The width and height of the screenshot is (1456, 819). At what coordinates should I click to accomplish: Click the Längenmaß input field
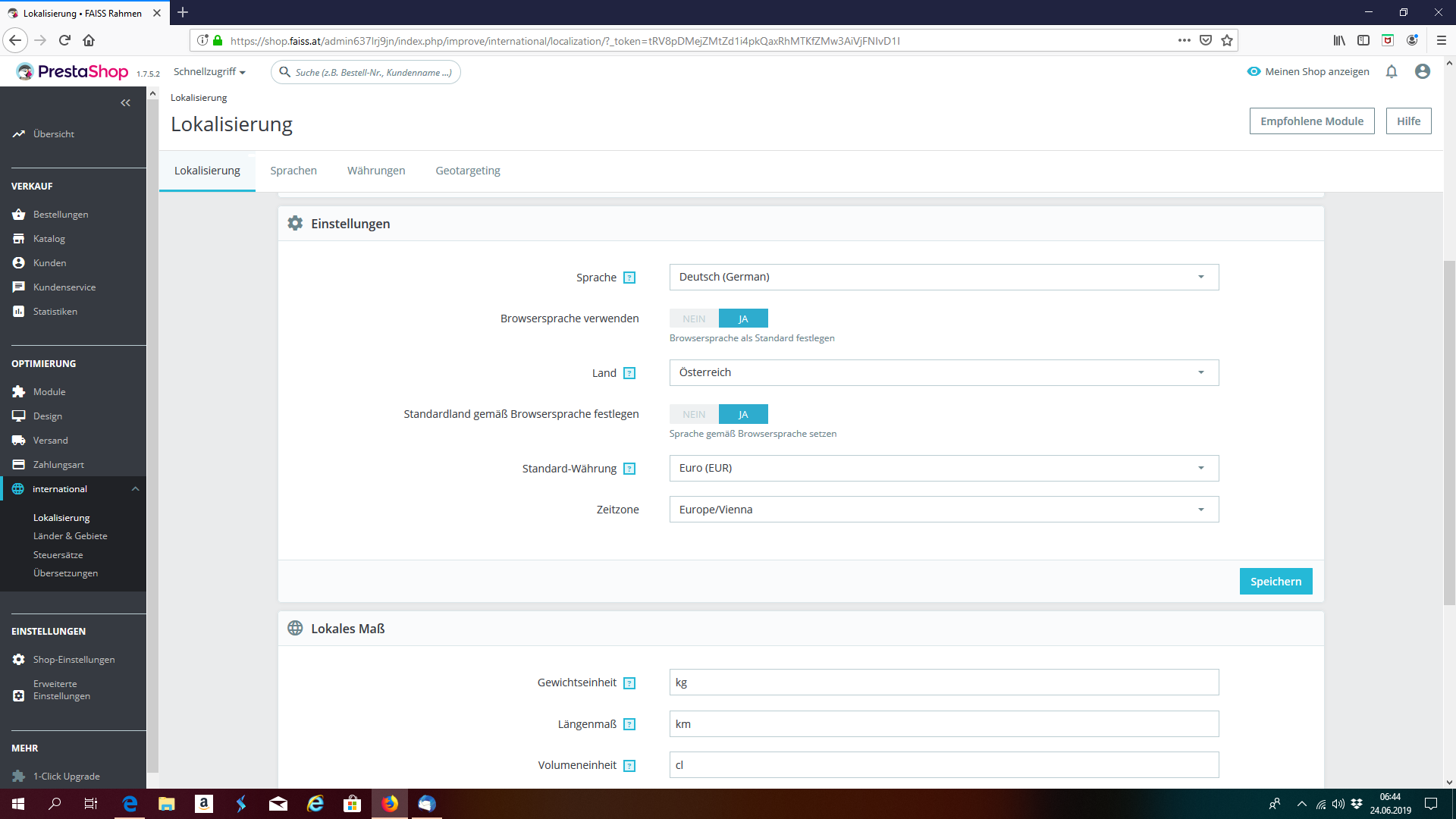coord(943,724)
